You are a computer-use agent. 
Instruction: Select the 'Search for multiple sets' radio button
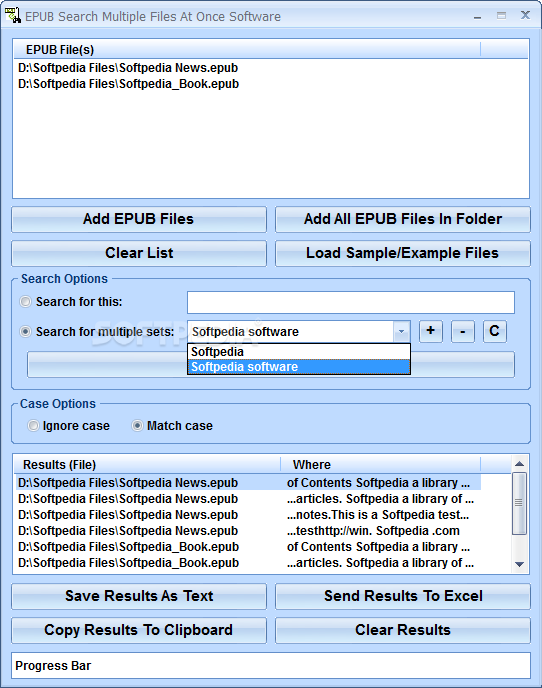click(x=25, y=332)
